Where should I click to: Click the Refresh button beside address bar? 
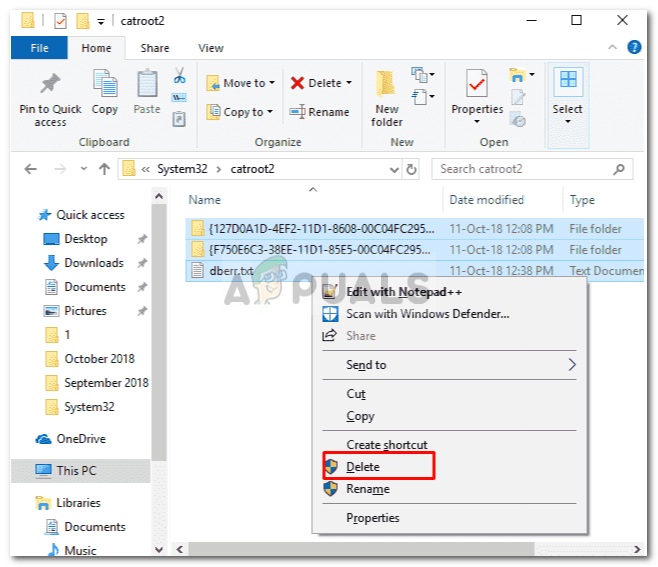click(411, 170)
